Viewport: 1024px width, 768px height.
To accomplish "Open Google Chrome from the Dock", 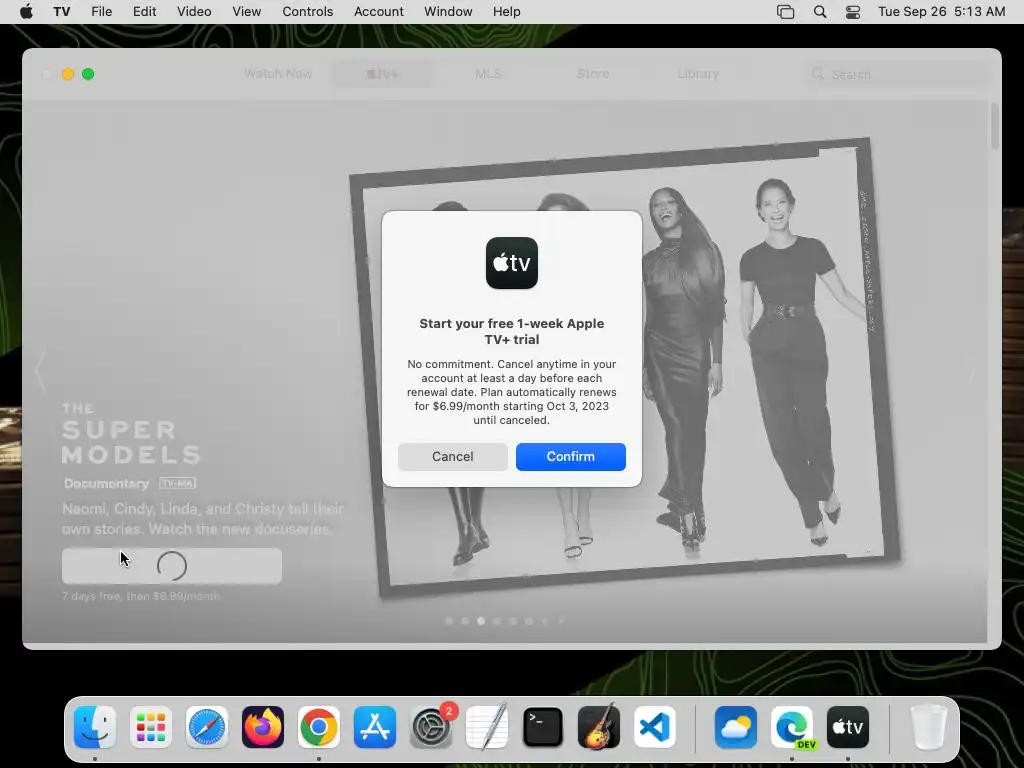I will (x=319, y=727).
